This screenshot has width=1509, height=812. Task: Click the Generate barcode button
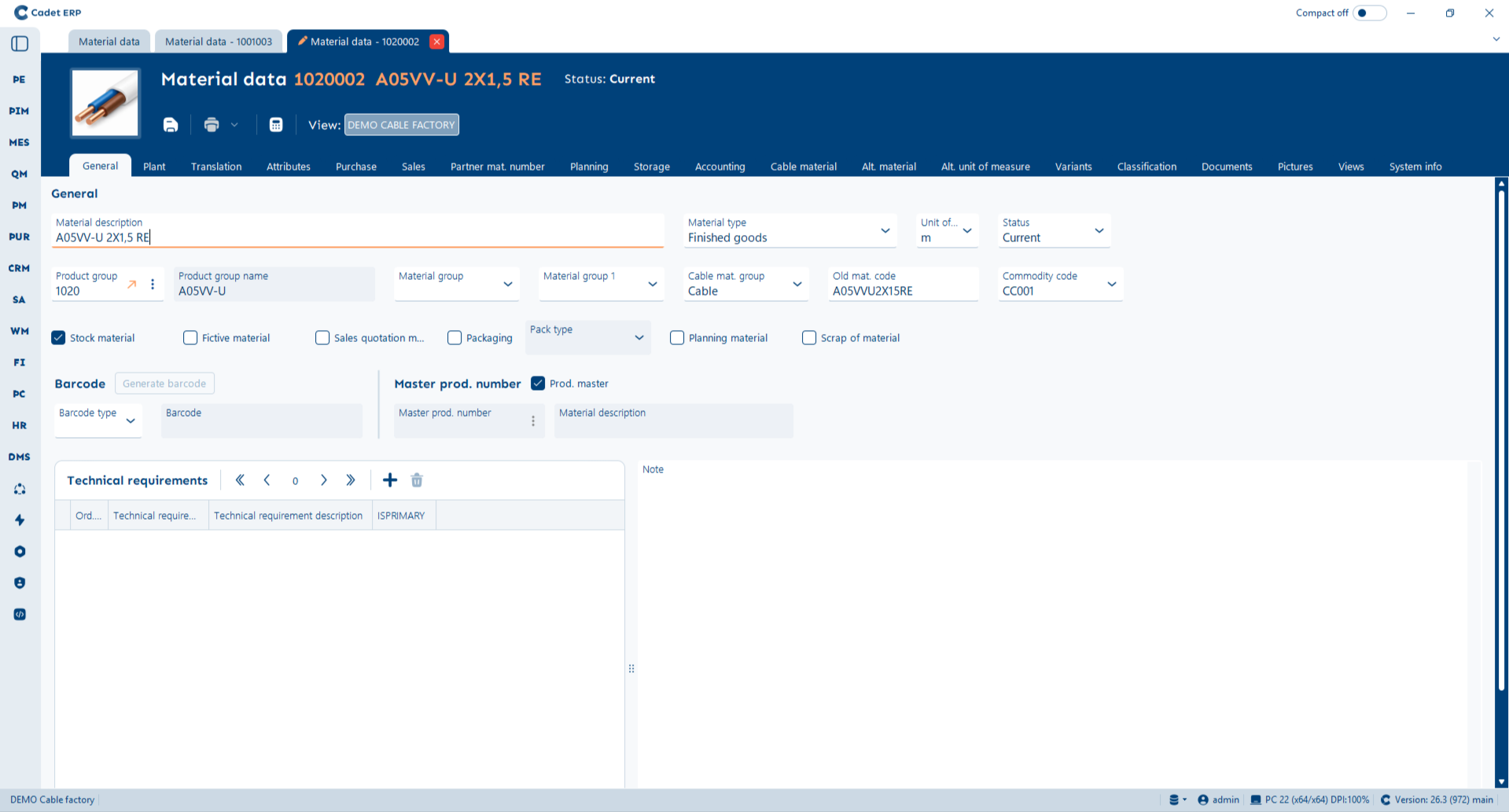coord(164,384)
